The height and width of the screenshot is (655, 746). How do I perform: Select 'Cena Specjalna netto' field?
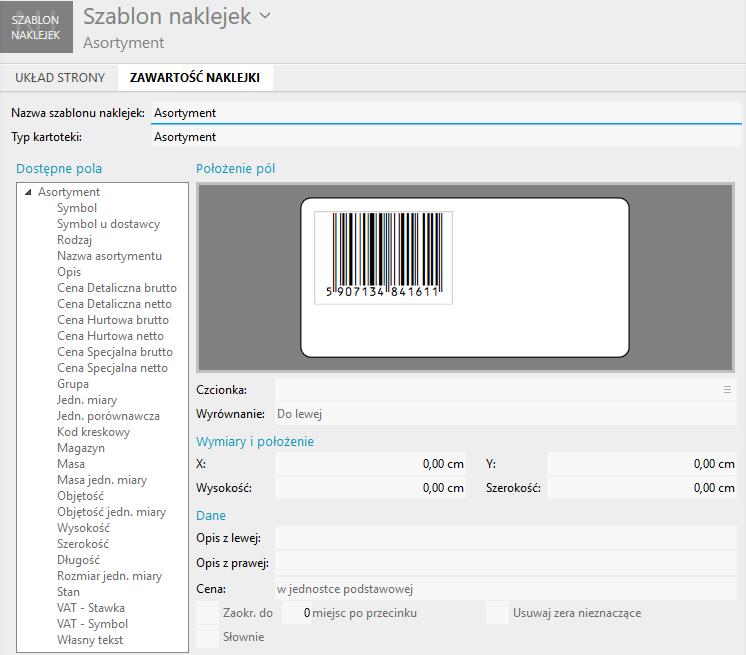pyautogui.click(x=112, y=368)
